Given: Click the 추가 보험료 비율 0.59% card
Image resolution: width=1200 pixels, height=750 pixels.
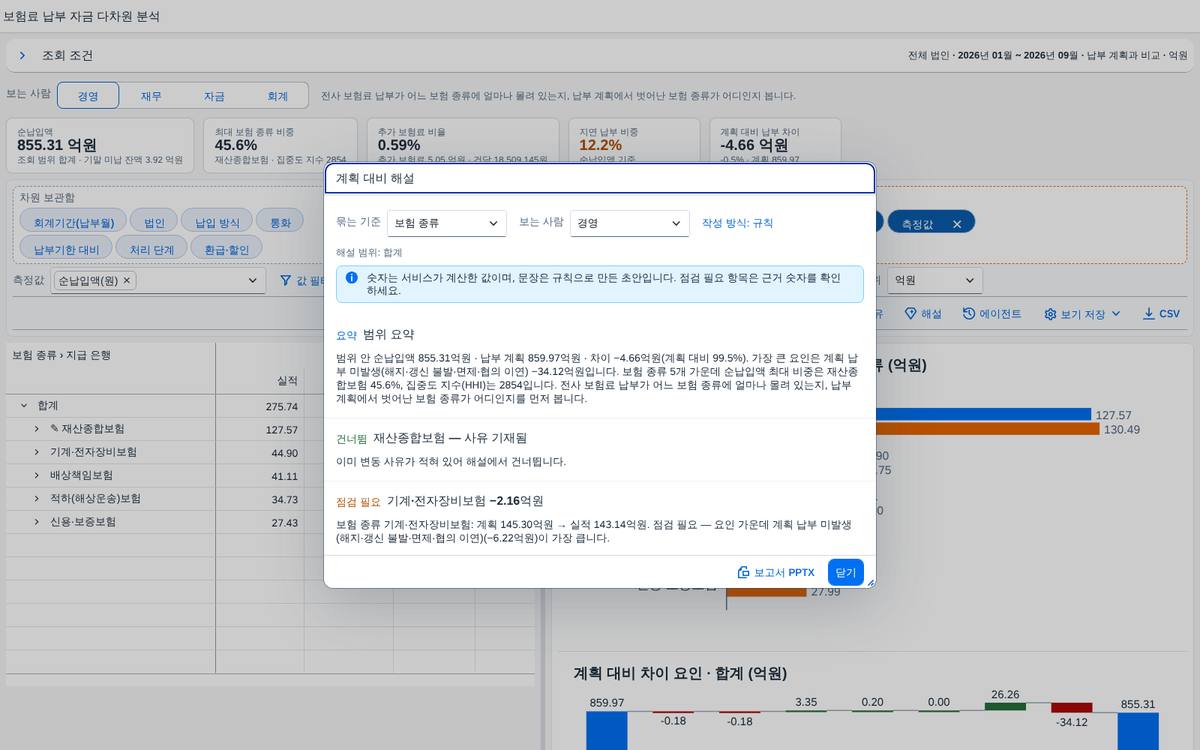Looking at the screenshot, I should [464, 144].
